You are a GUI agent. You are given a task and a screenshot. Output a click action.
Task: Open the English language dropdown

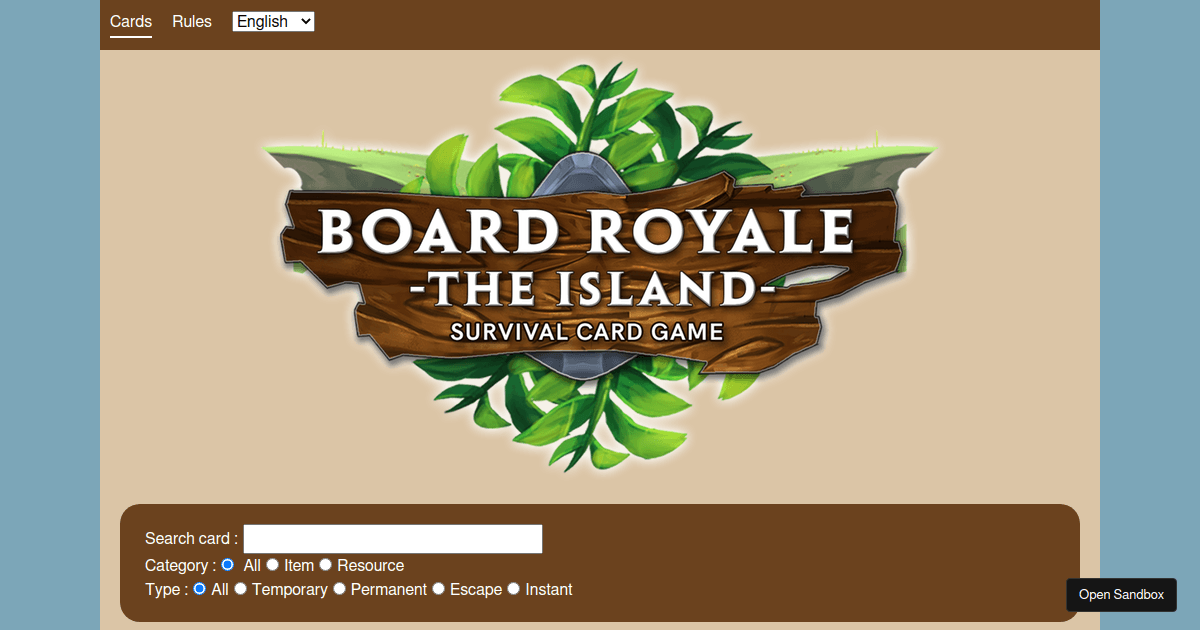tap(273, 21)
